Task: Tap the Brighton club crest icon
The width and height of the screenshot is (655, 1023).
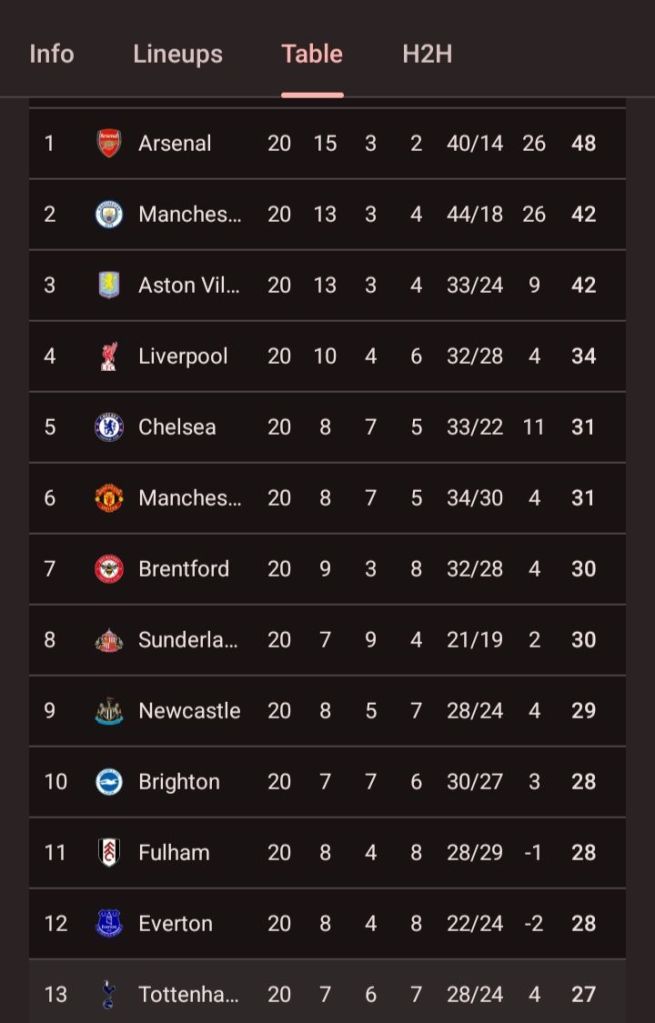Action: [109, 782]
